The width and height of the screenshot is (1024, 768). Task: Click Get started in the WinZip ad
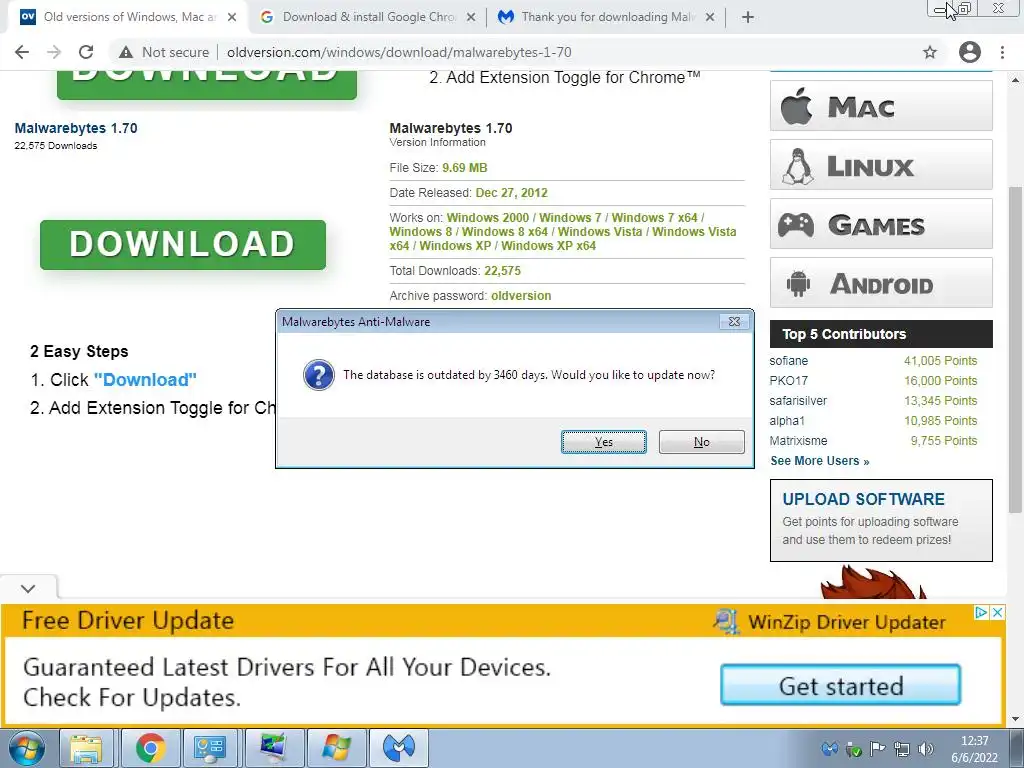840,686
